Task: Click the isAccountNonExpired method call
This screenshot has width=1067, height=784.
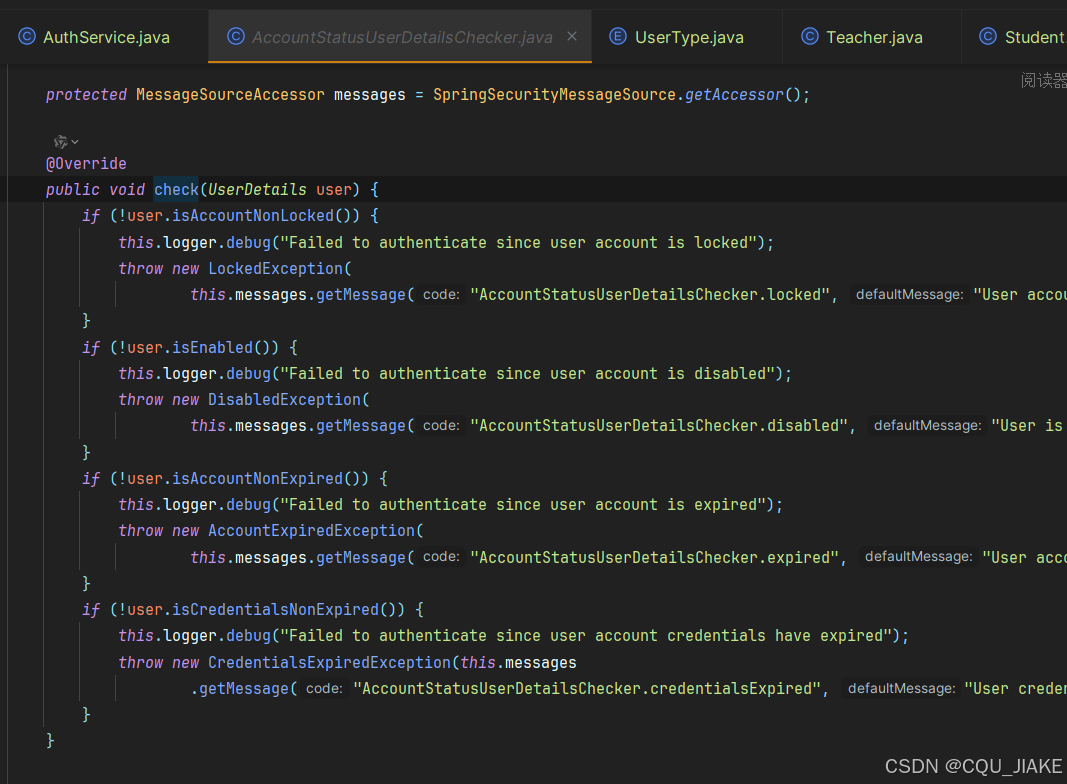Action: coord(257,479)
